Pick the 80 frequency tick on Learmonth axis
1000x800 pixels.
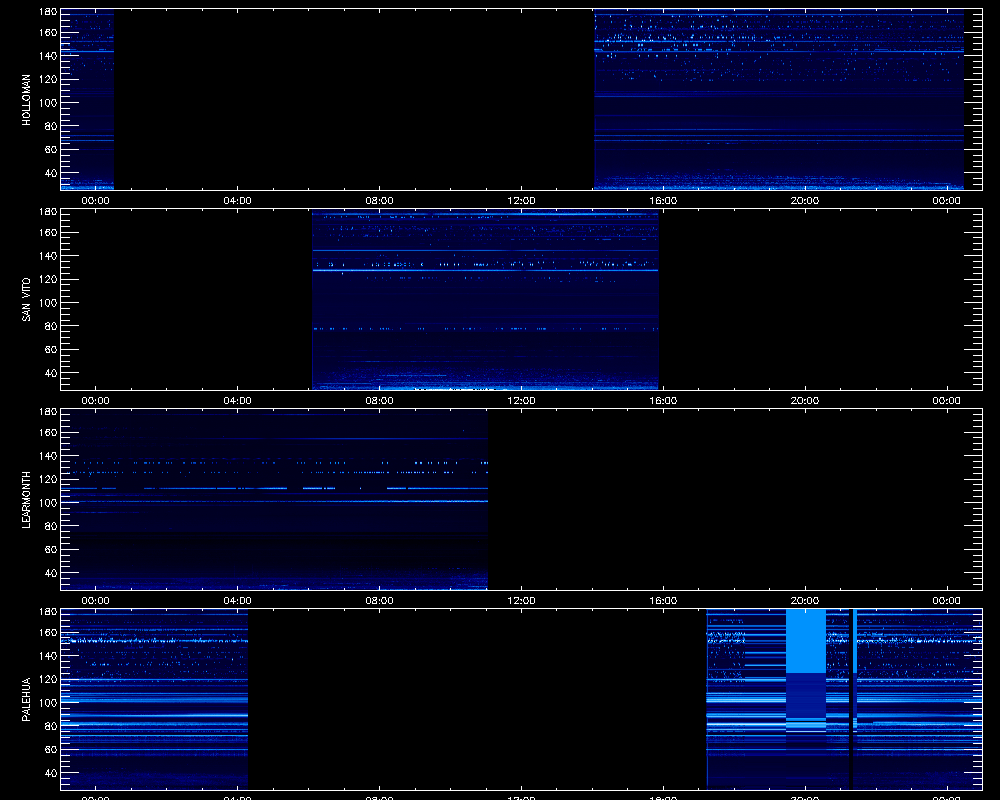pyautogui.click(x=51, y=526)
